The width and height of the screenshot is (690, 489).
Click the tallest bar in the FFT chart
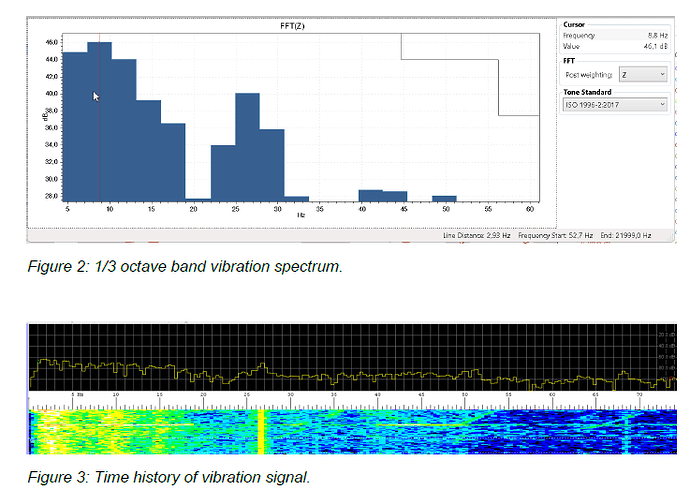pos(99,120)
